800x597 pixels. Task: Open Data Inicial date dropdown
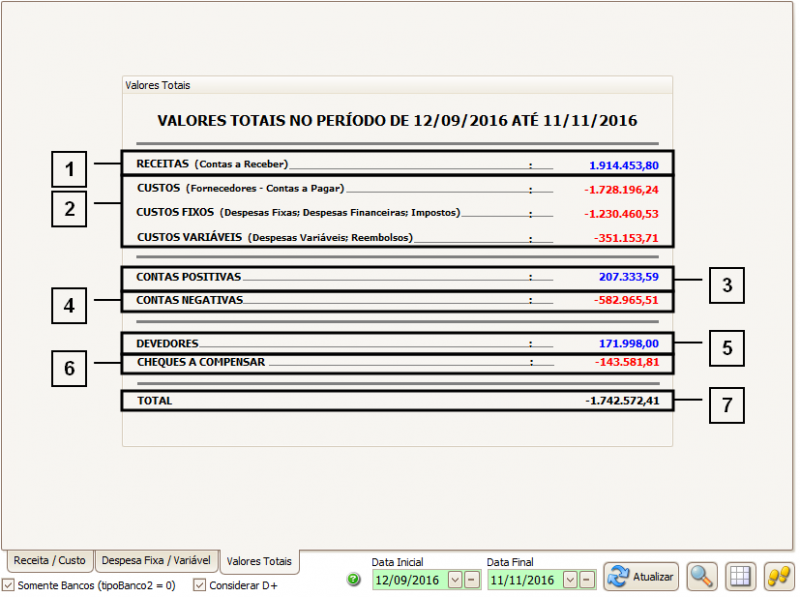point(455,580)
